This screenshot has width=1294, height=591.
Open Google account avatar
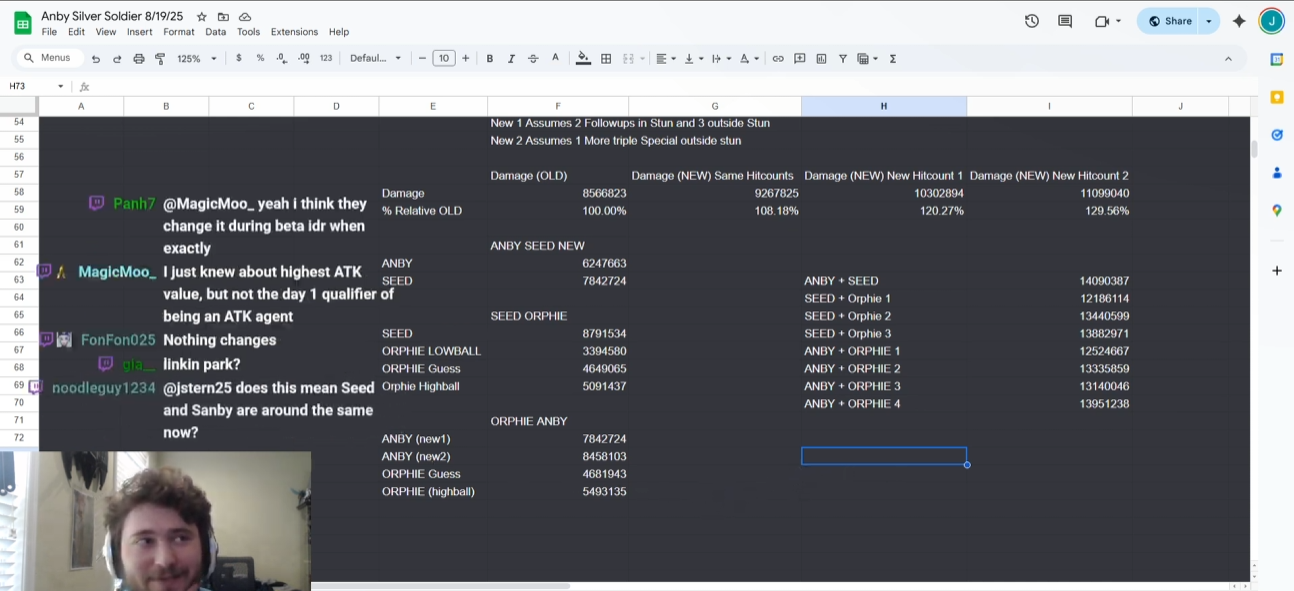pyautogui.click(x=1271, y=21)
